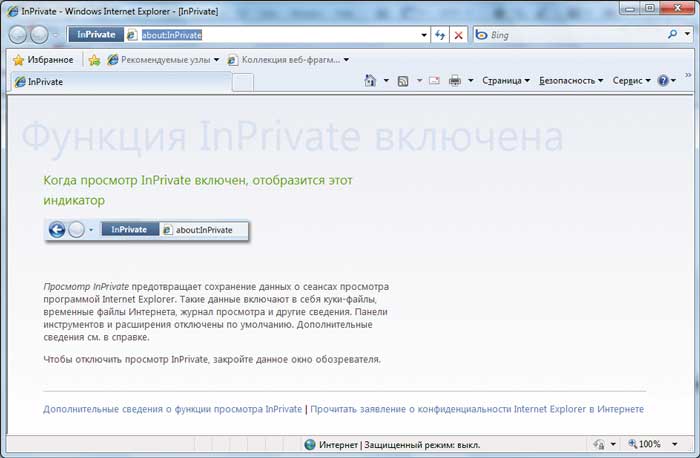
Task: Maximize the Internet Explorer window
Action: 650,8
